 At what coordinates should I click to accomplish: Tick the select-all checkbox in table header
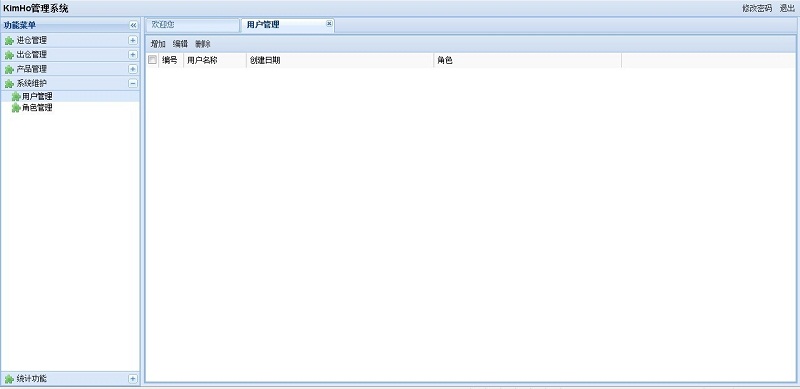152,60
